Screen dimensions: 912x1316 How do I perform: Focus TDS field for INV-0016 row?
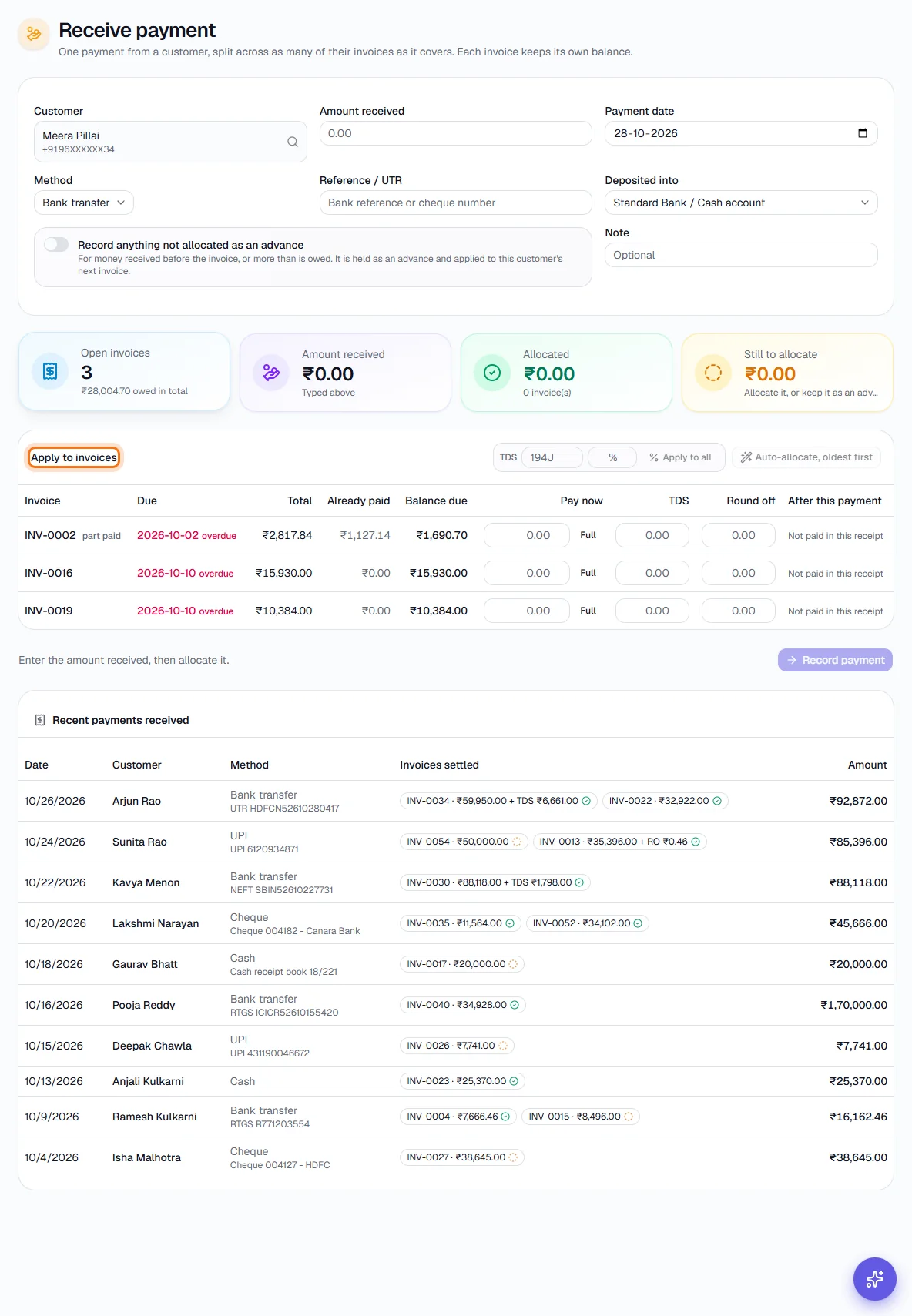tap(652, 573)
